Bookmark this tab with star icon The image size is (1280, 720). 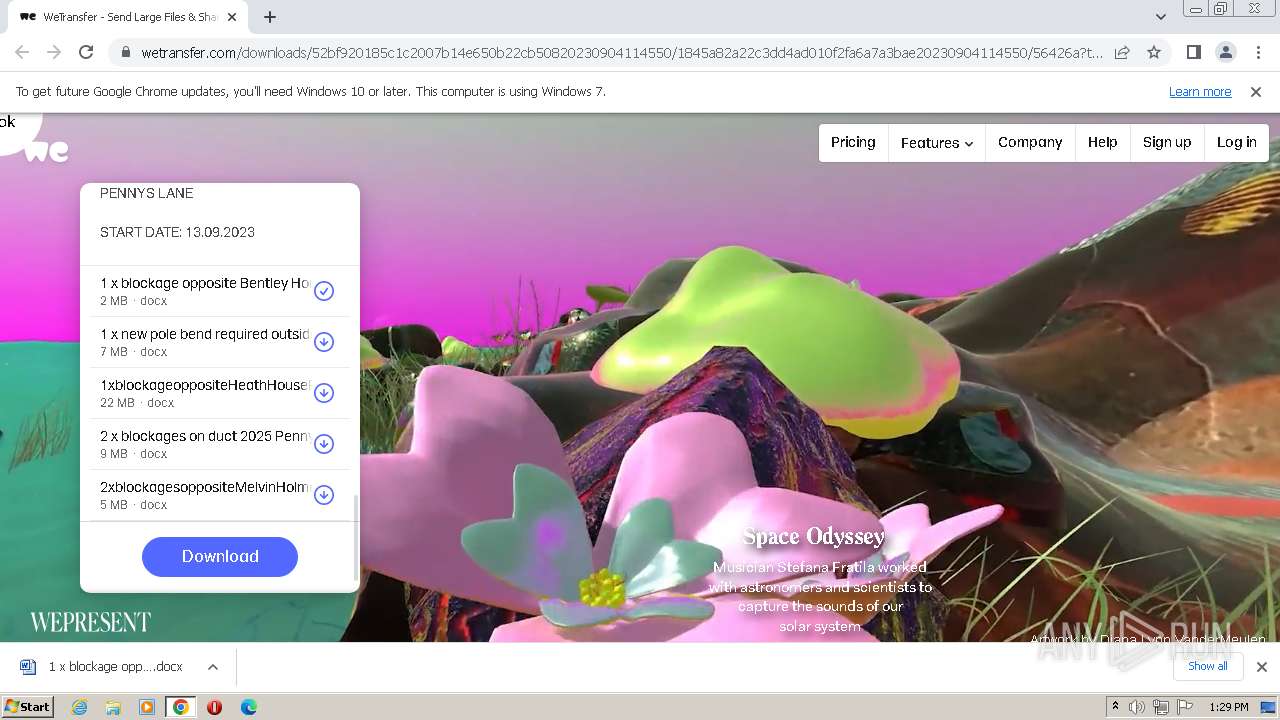(1154, 52)
